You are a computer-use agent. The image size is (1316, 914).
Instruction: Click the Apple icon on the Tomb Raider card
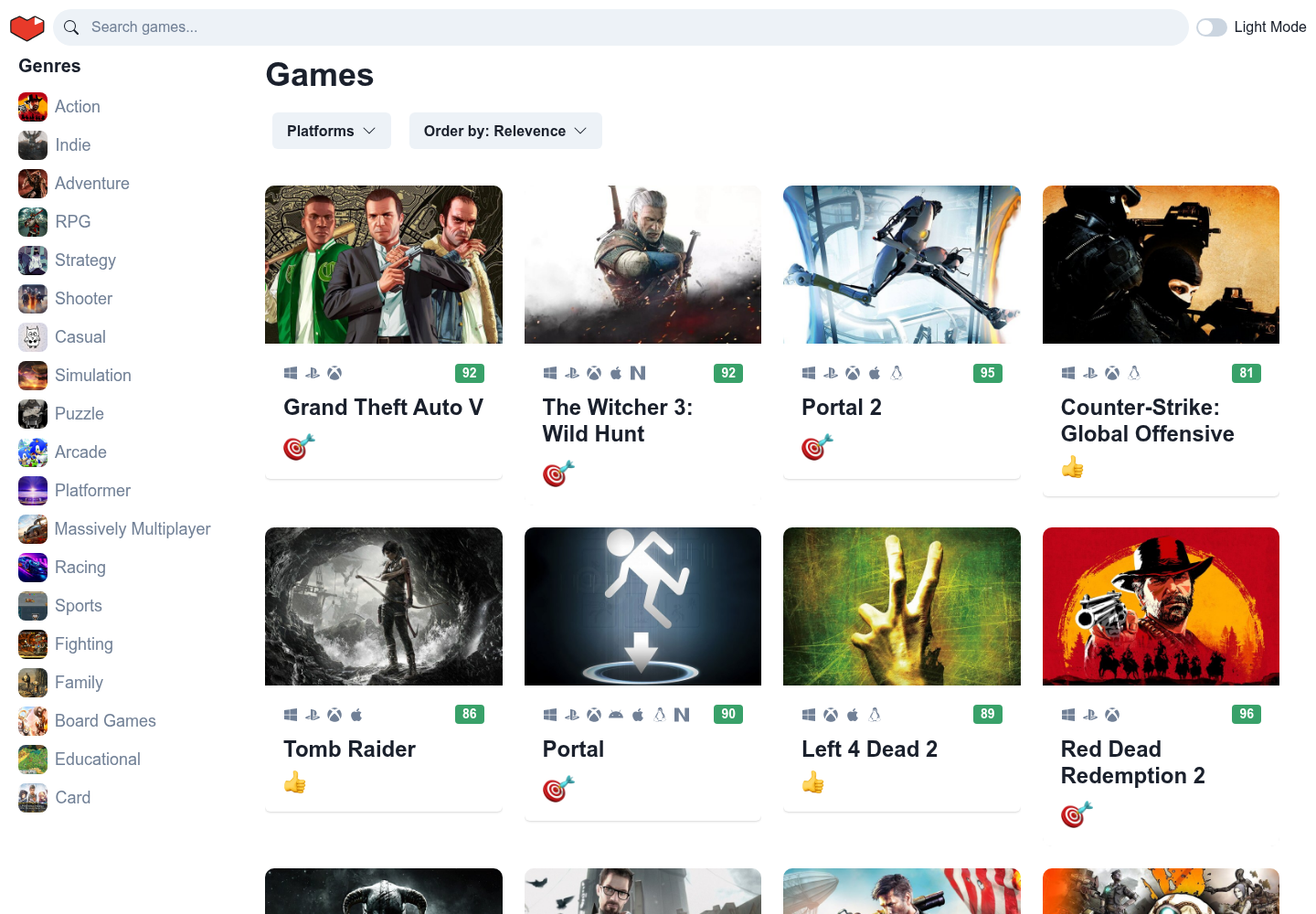click(356, 715)
